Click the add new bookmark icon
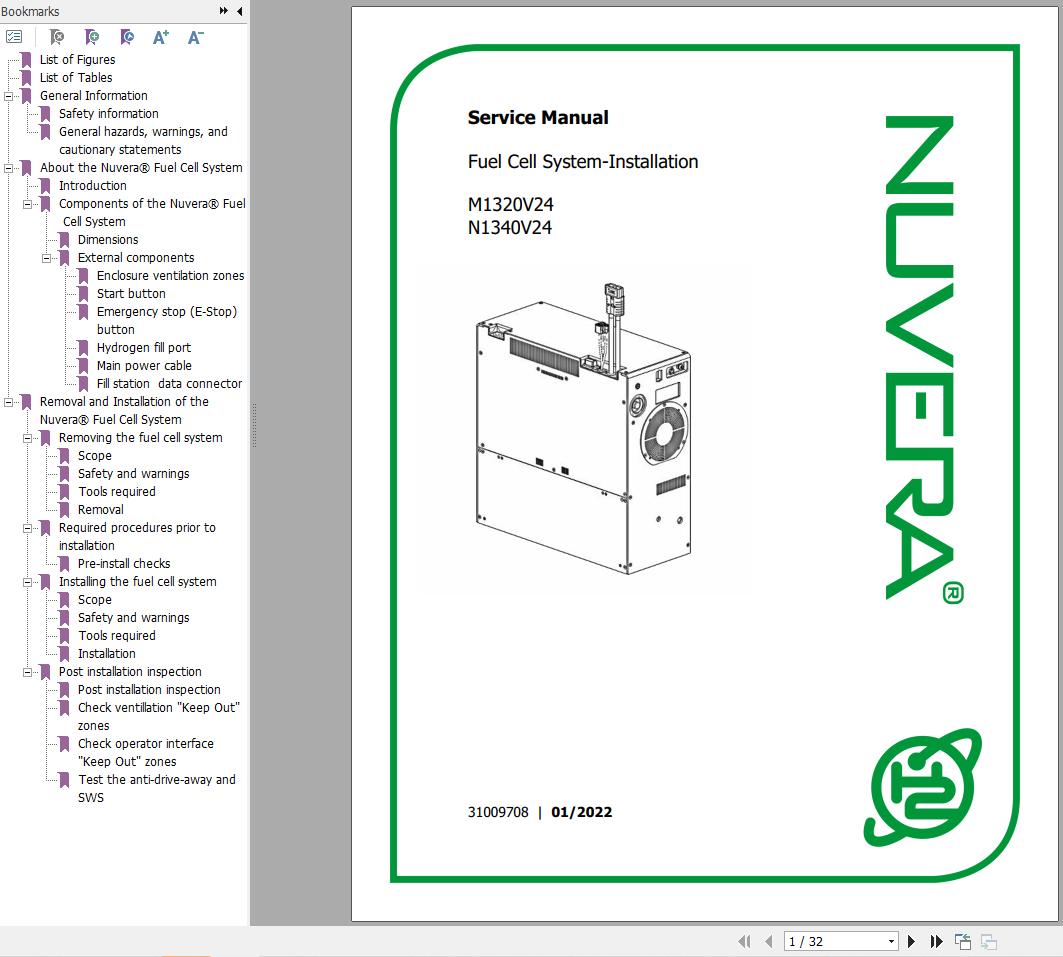Image resolution: width=1063 pixels, height=957 pixels. (92, 37)
